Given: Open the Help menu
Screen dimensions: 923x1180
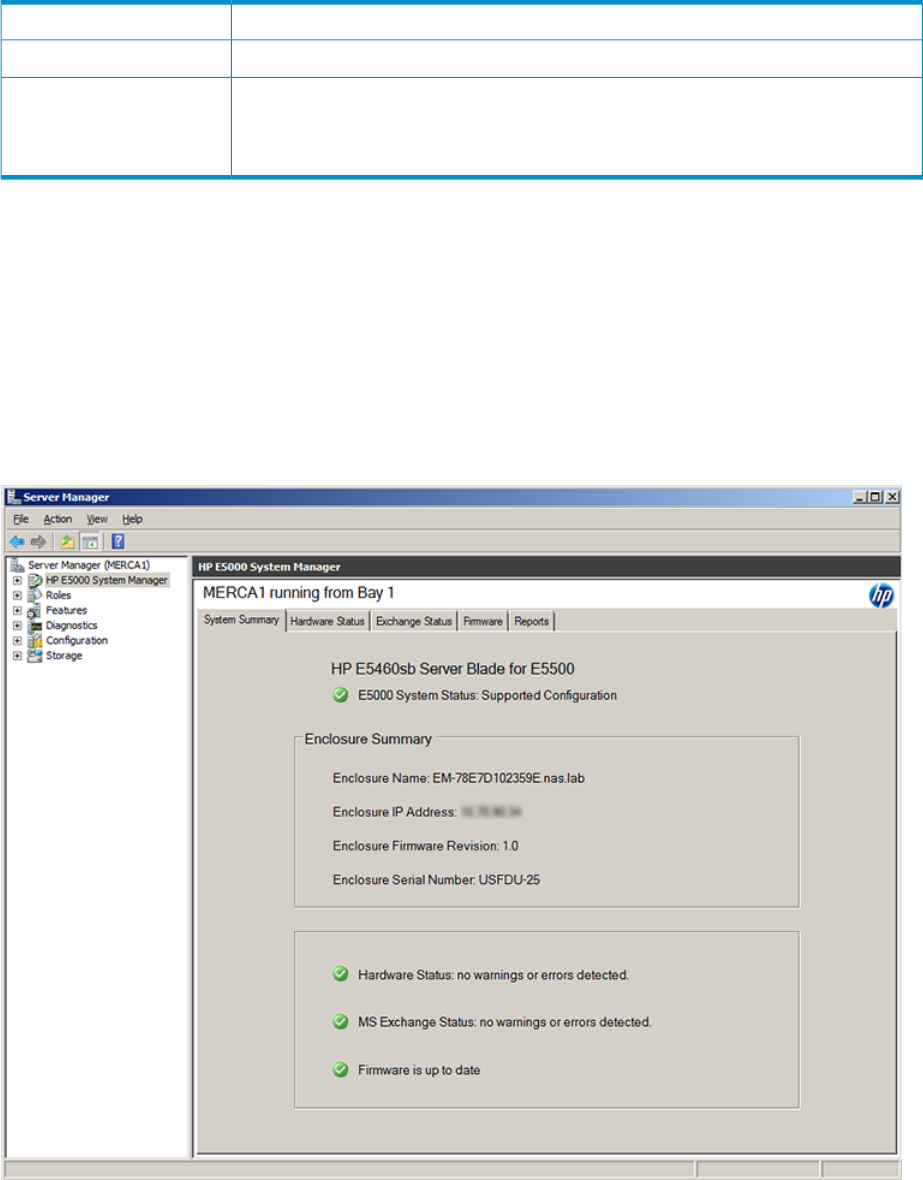Looking at the screenshot, I should tap(133, 519).
